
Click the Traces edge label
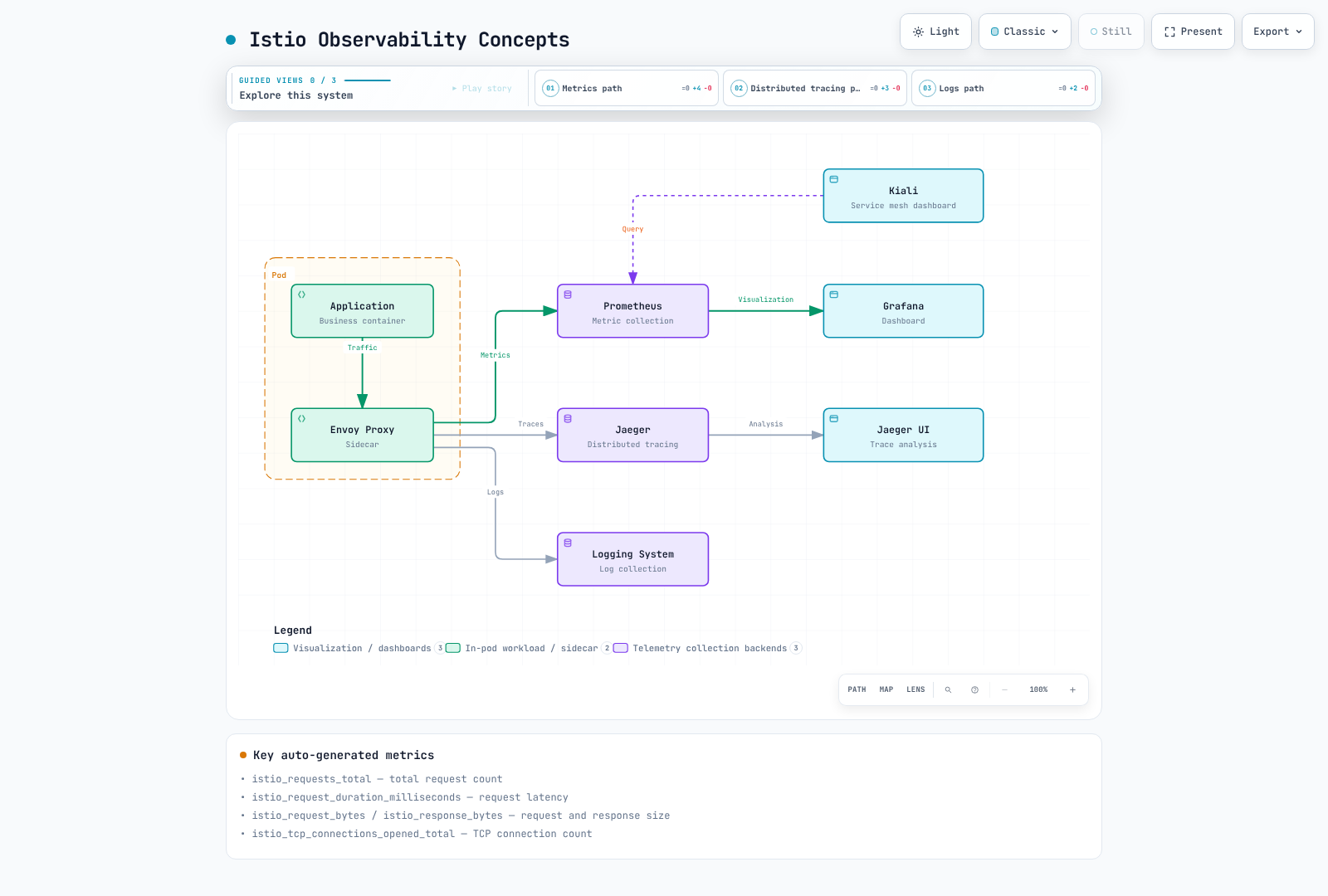coord(530,424)
